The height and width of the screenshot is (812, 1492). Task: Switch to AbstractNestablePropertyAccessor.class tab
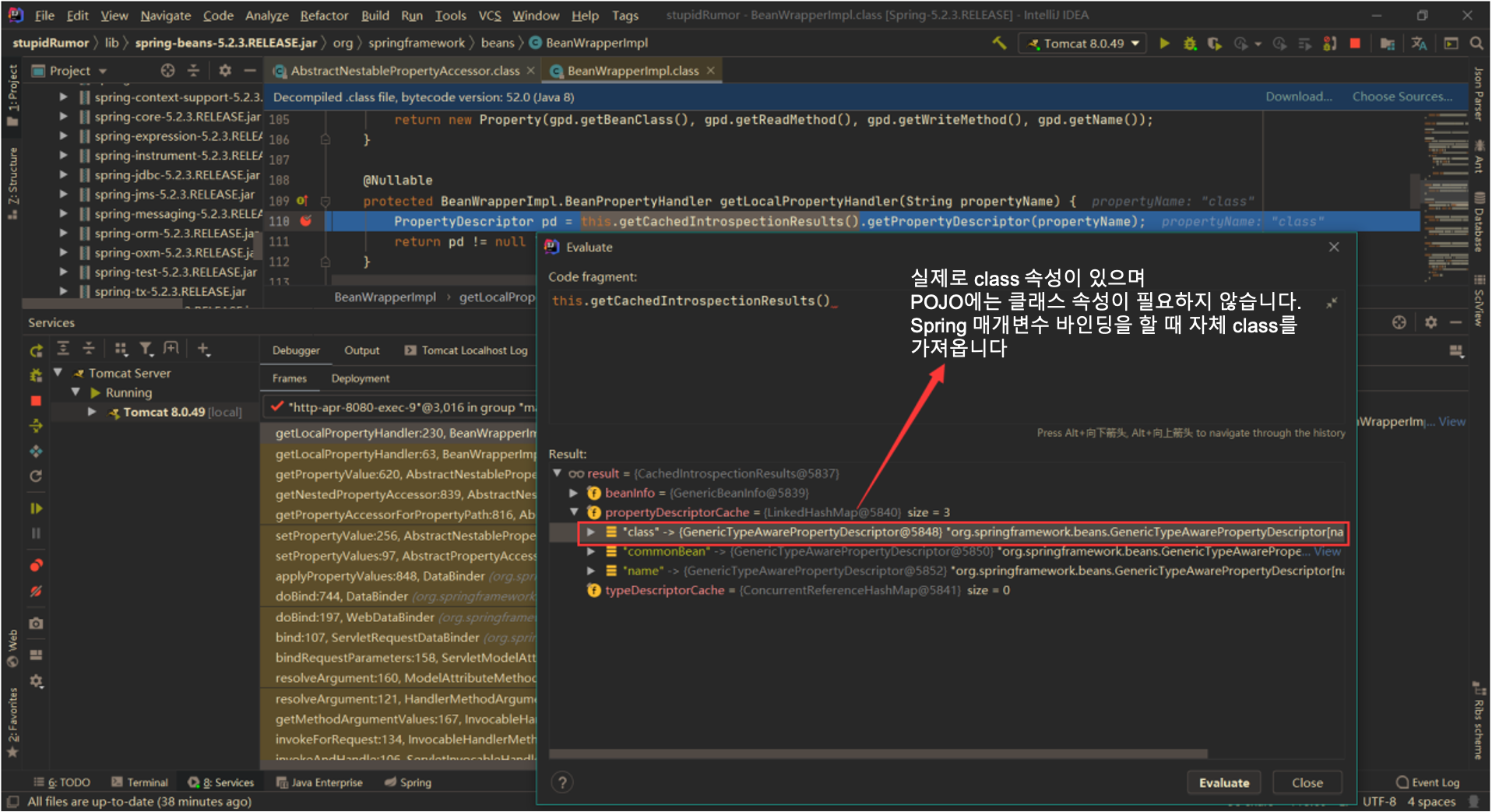coord(405,71)
